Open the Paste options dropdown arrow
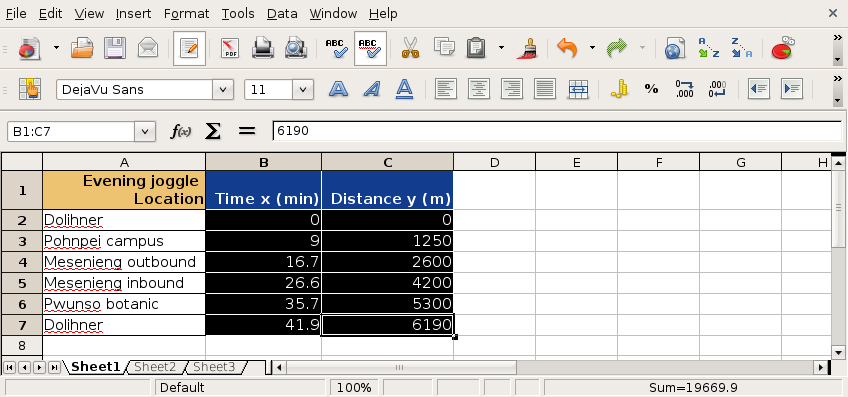Image resolution: width=848 pixels, height=397 pixels. tap(501, 48)
